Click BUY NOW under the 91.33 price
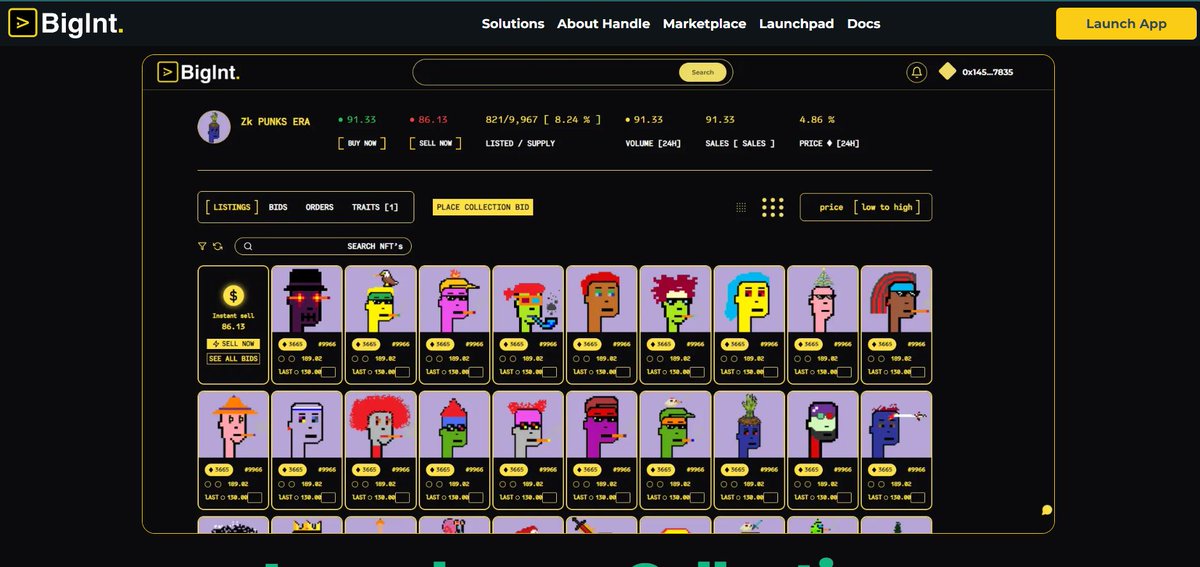This screenshot has width=1200, height=567. 362,143
